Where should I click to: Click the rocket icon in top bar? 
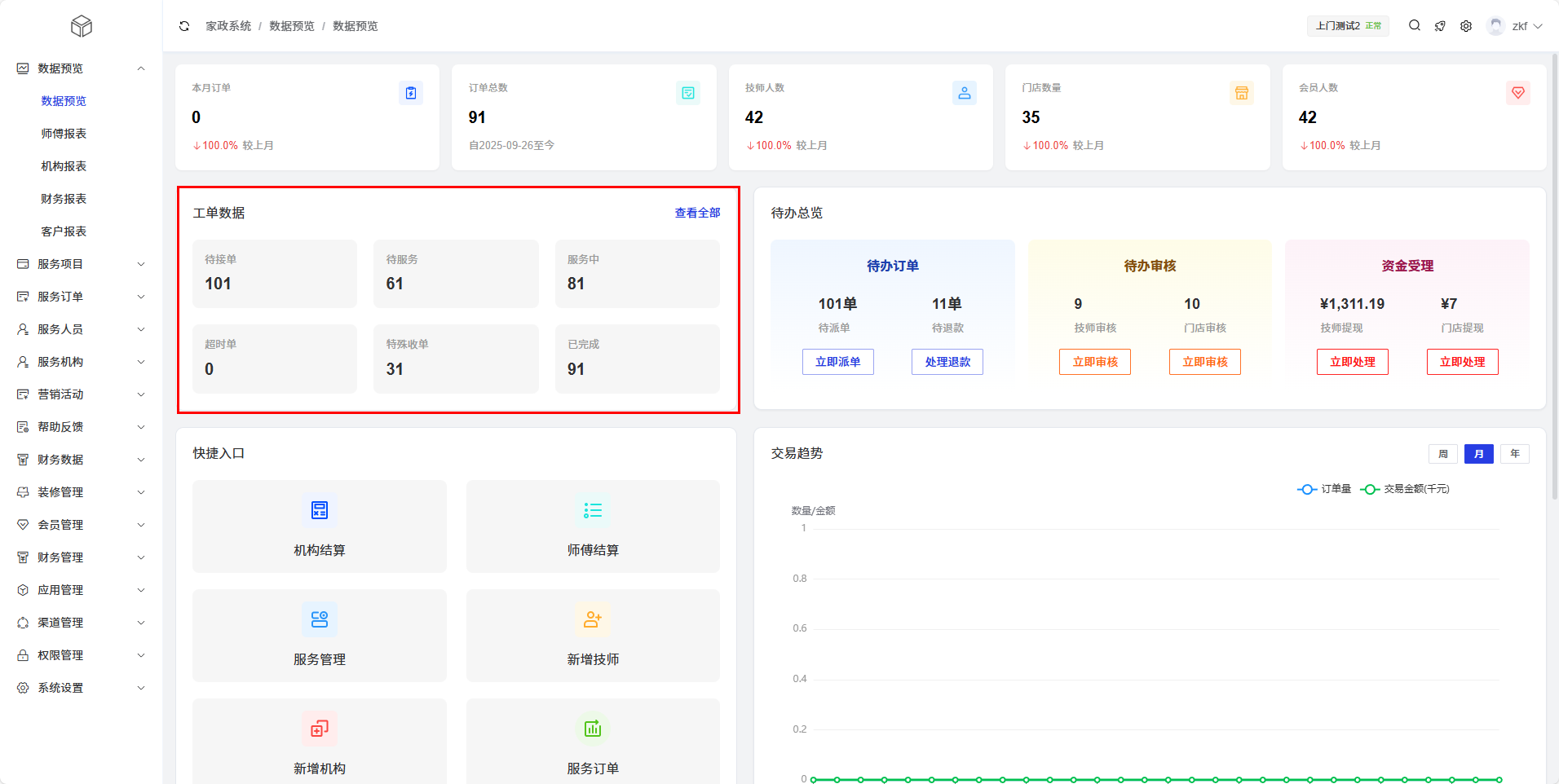(x=1440, y=26)
